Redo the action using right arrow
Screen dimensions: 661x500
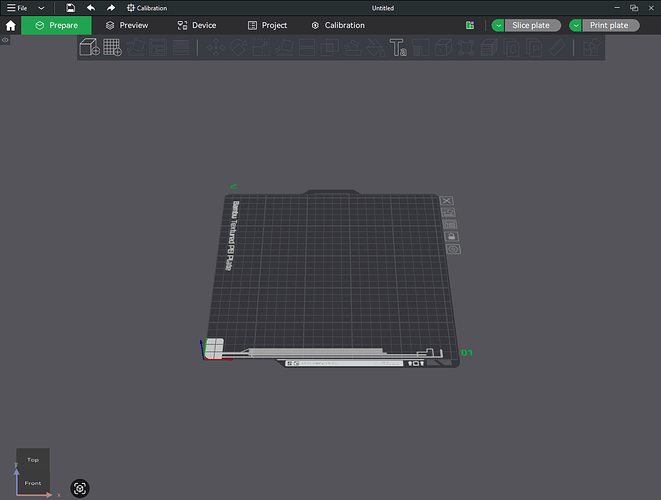pyautogui.click(x=110, y=8)
